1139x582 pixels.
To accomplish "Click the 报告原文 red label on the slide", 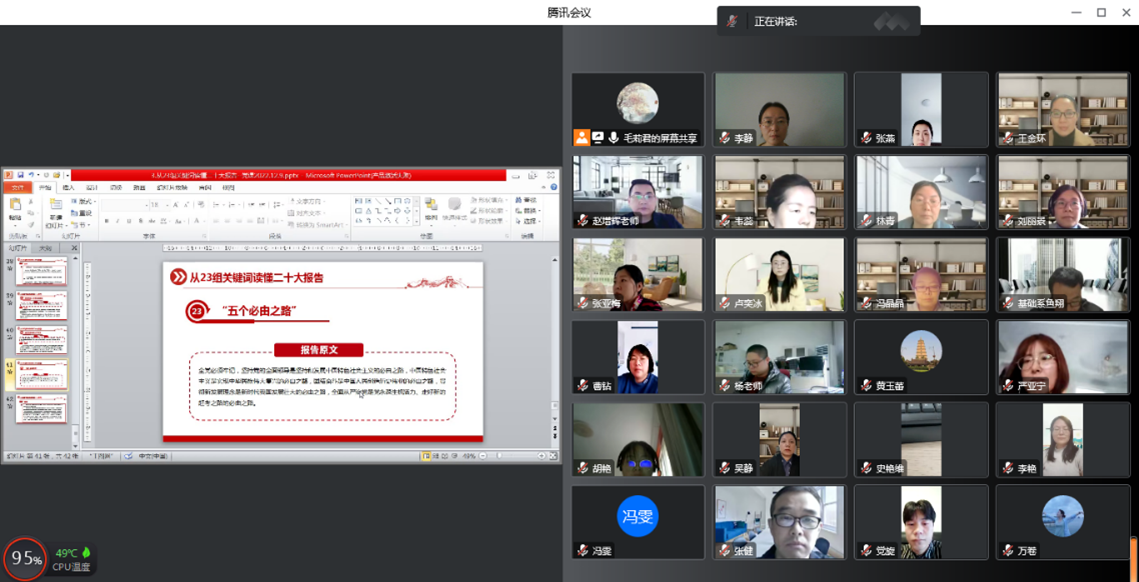I will (x=319, y=350).
